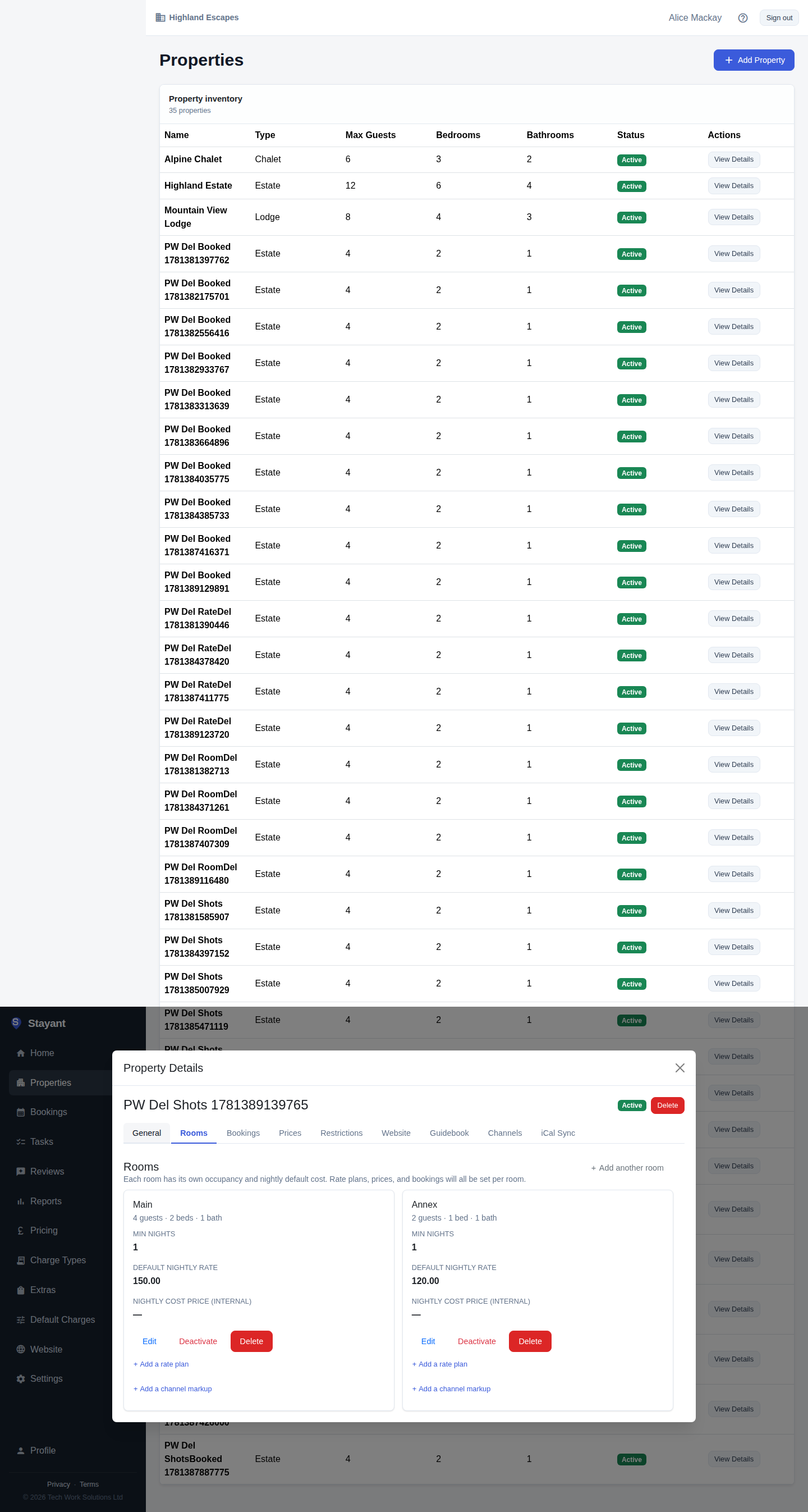
Task: Add a rate plan to Main room
Action: click(x=161, y=1364)
